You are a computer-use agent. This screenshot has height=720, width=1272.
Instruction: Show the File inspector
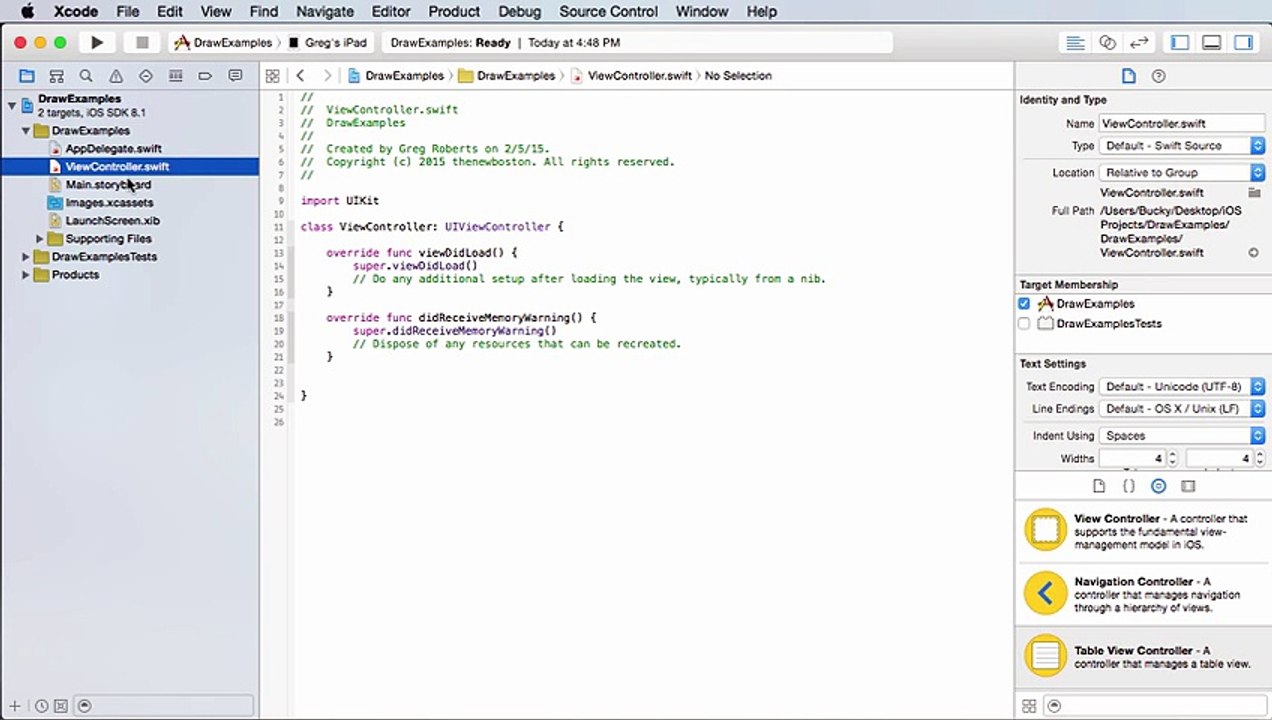click(x=1128, y=76)
